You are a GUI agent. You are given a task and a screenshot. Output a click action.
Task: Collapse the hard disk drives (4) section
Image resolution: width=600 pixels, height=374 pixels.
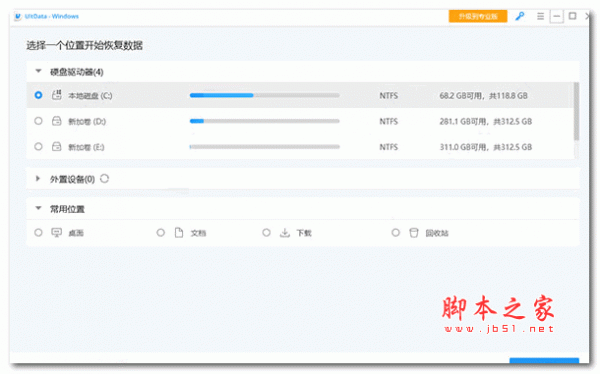click(38, 71)
